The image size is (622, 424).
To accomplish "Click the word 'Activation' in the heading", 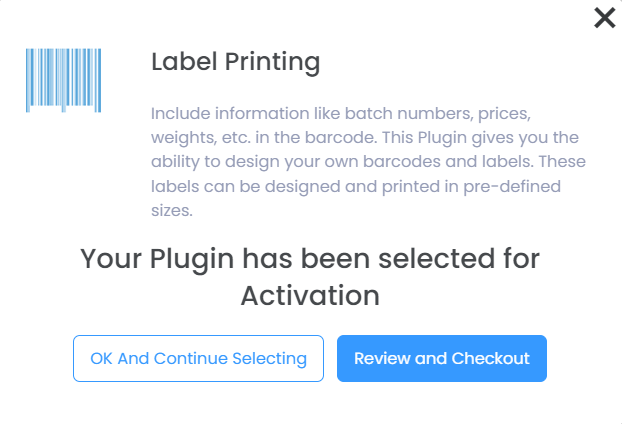I will 310,296.
